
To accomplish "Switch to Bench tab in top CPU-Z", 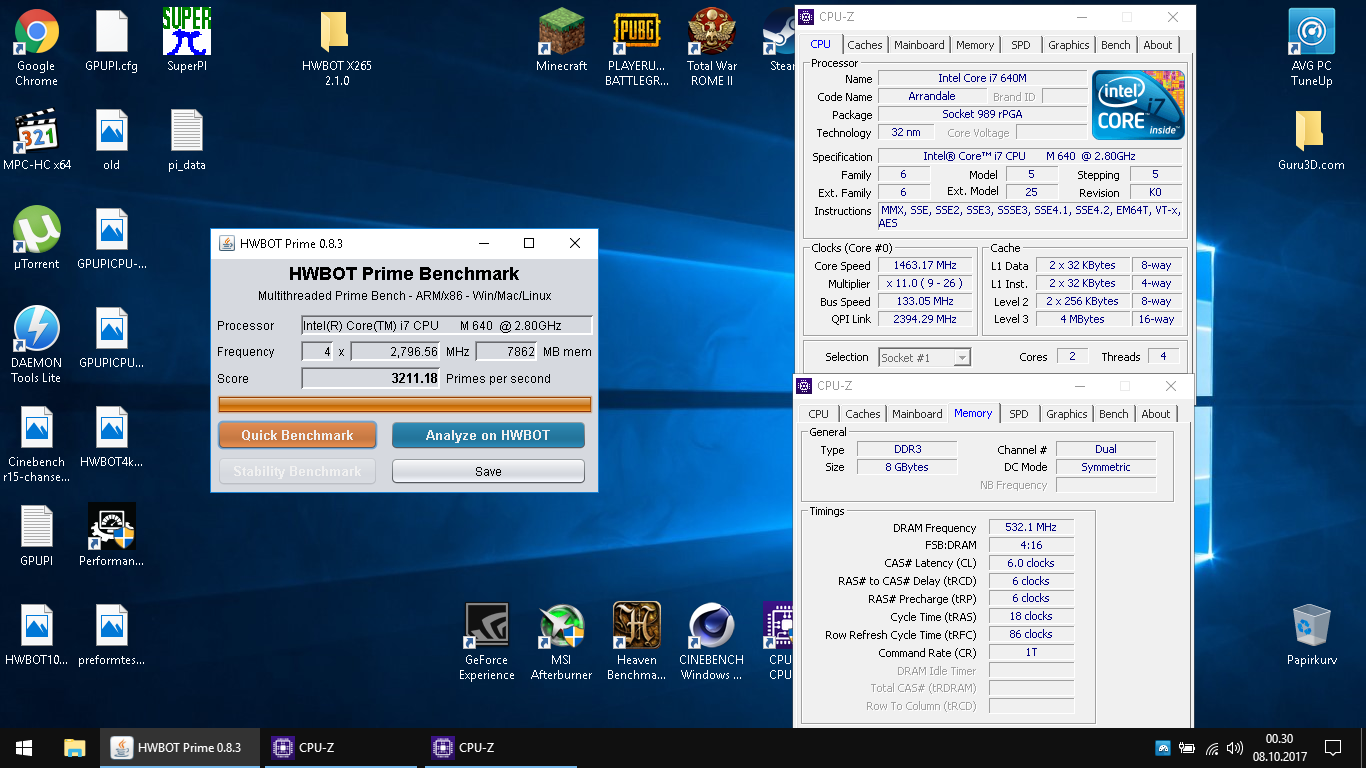I will [x=1116, y=45].
